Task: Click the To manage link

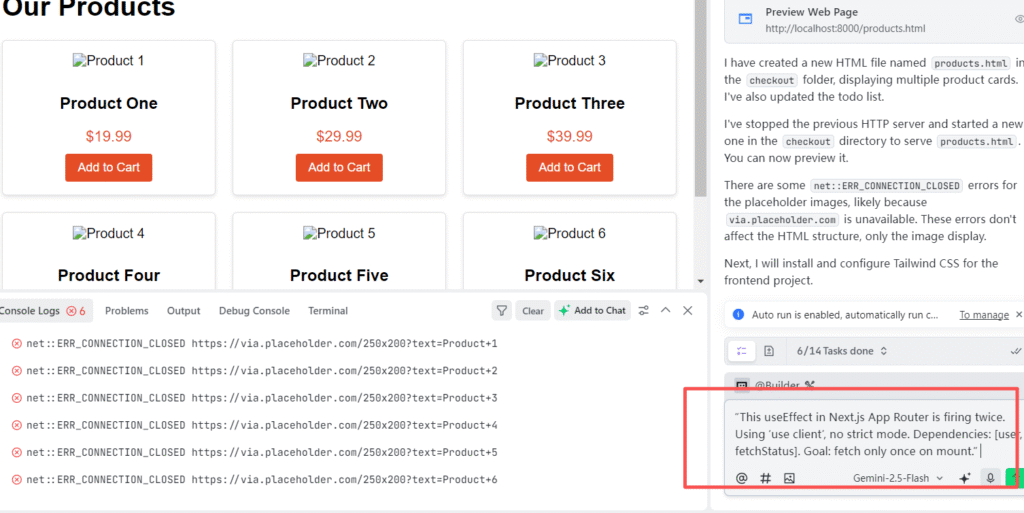Action: (984, 315)
